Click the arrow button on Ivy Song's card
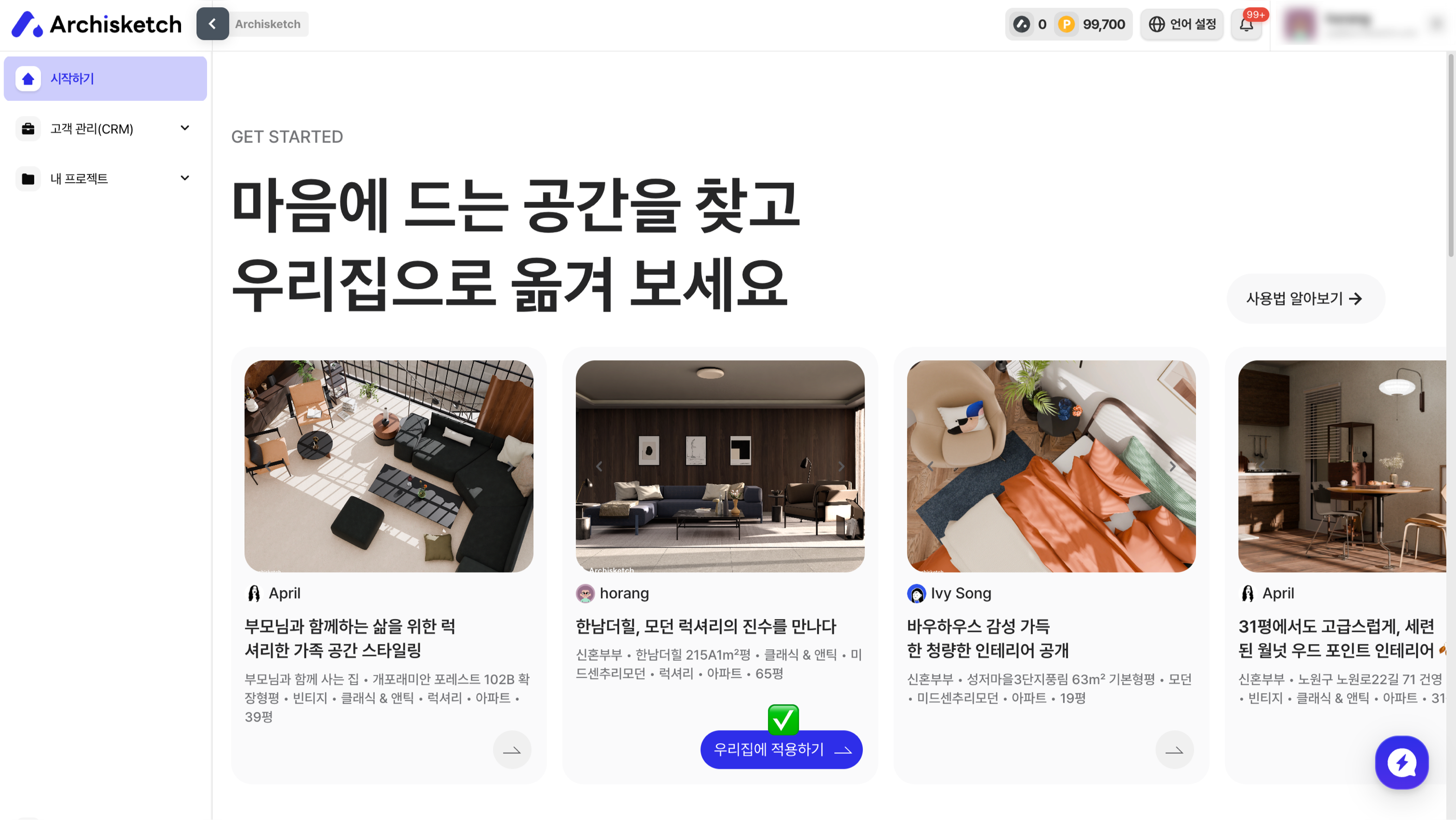The image size is (1456, 820). point(1174,750)
